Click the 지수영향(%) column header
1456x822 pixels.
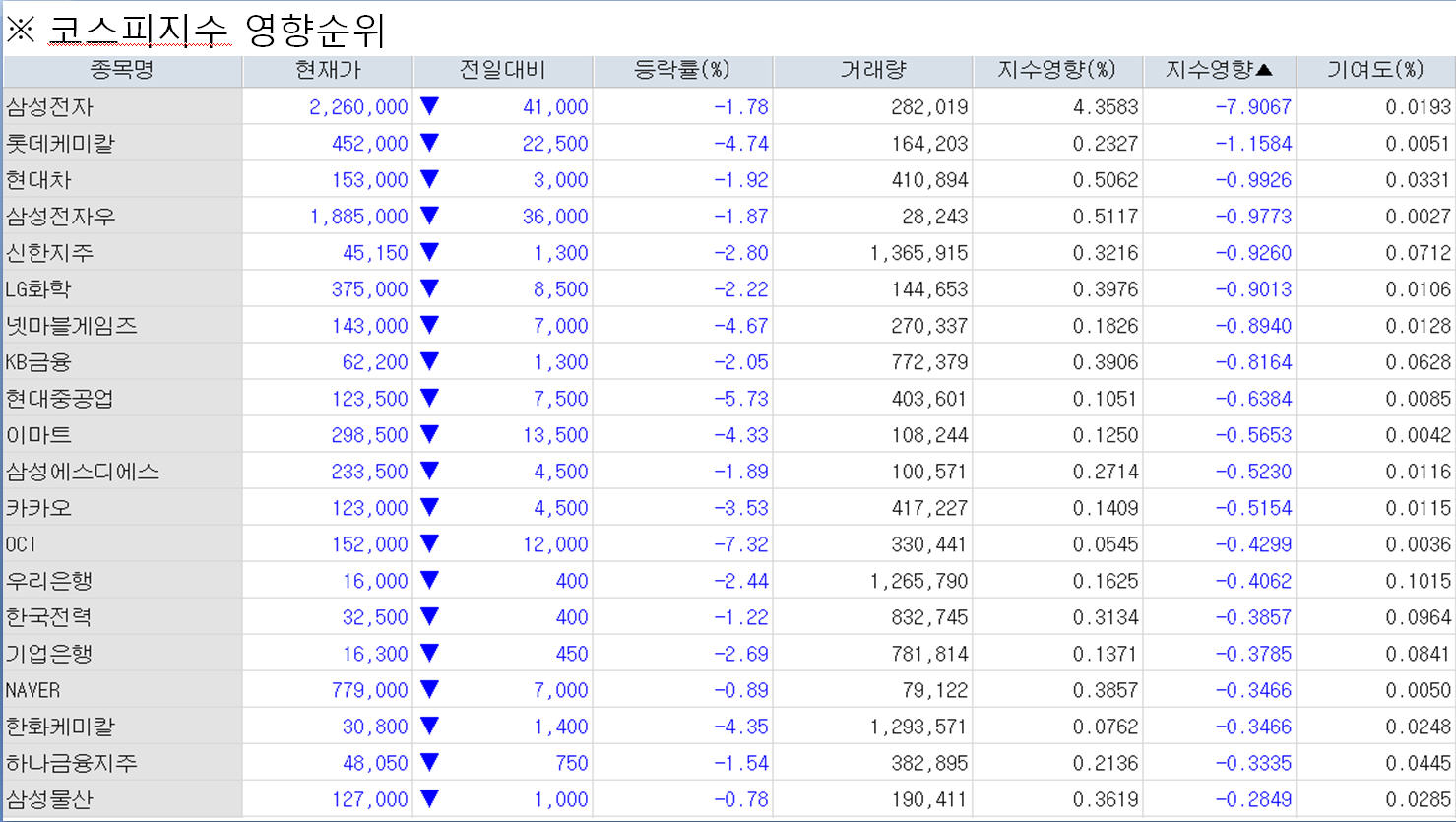click(1057, 70)
